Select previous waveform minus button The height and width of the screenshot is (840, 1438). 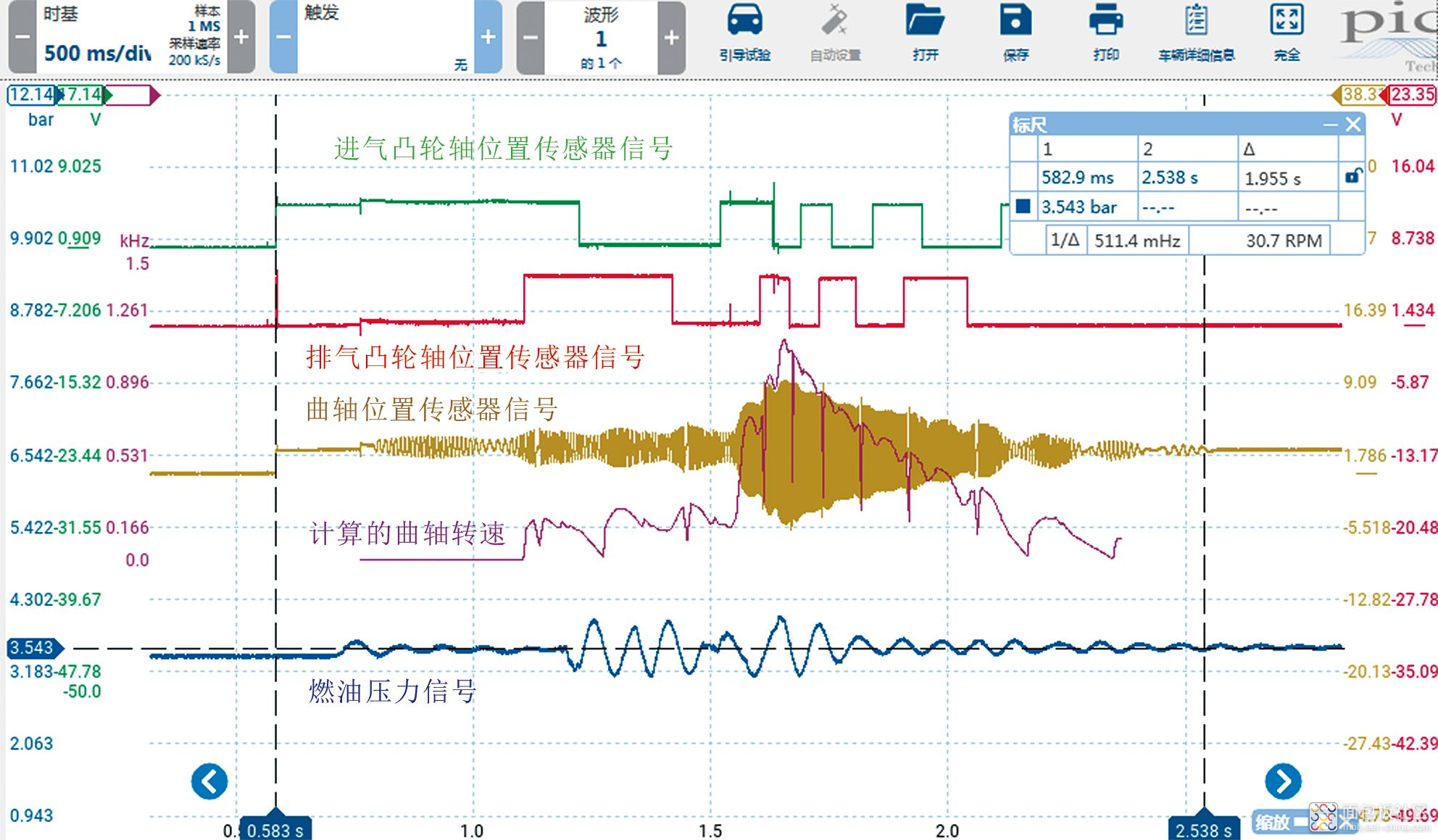coord(531,36)
